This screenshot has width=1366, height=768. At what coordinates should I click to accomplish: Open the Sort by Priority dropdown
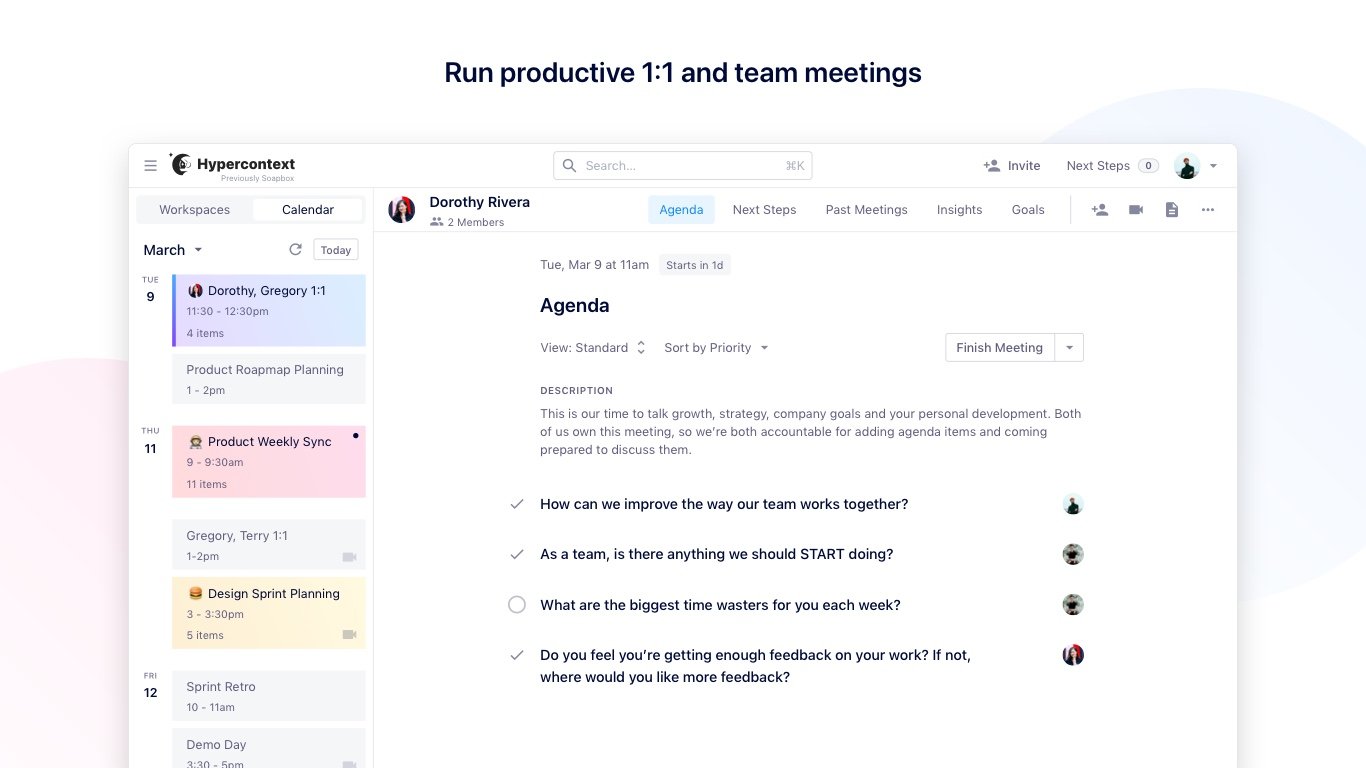pos(717,348)
